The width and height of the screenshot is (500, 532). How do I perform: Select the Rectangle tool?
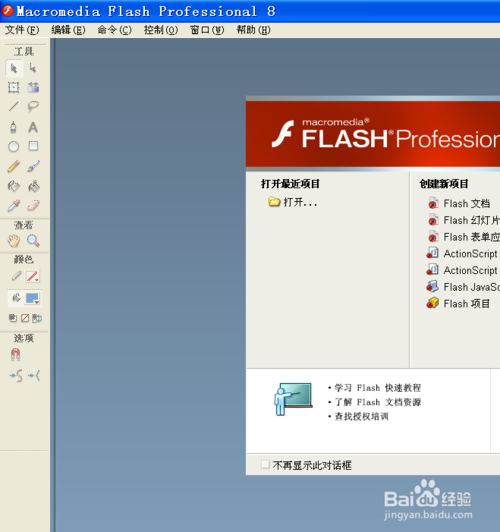click(x=33, y=146)
